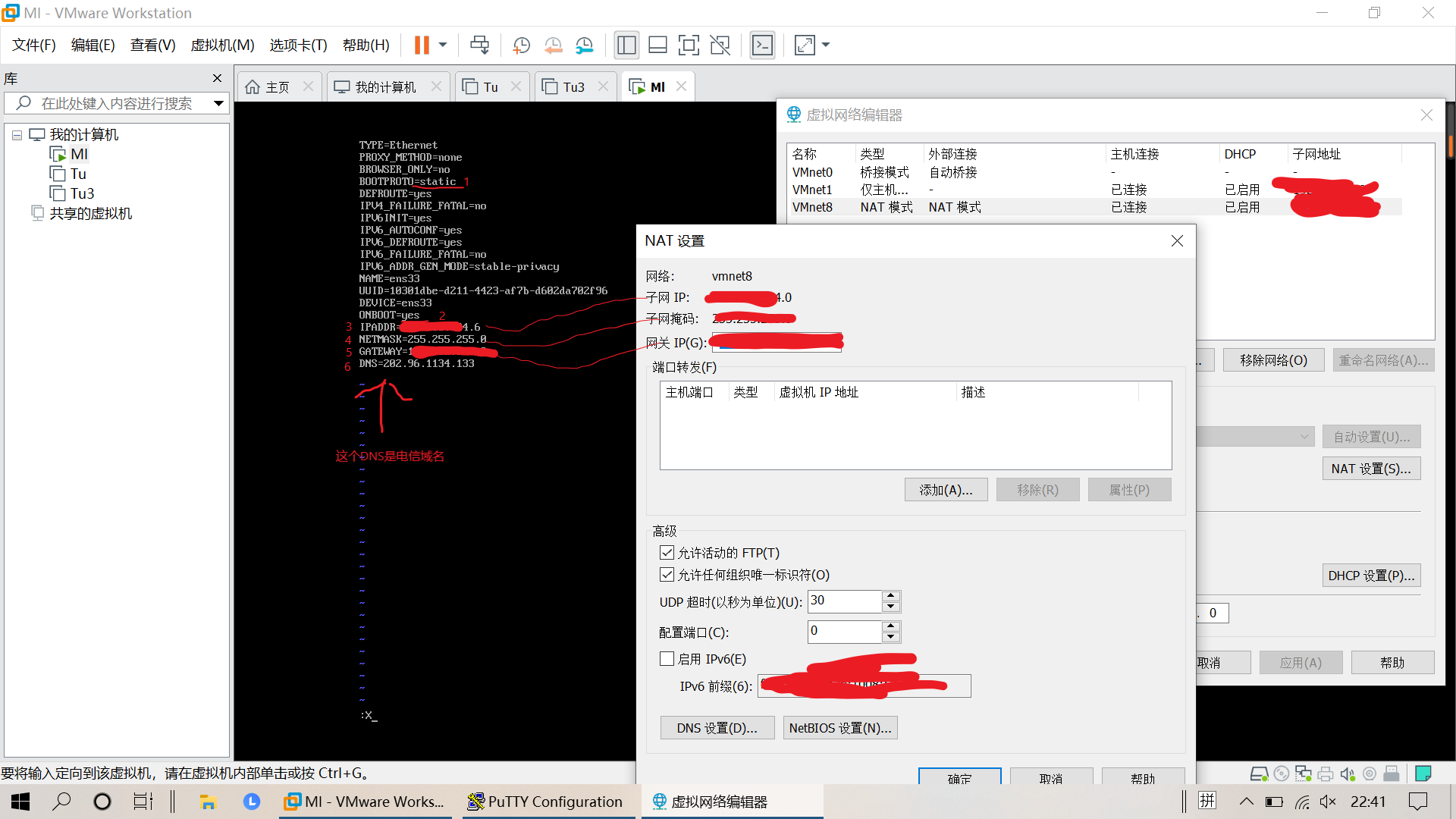Increase the UDP timeout with up arrow
The image size is (1456, 819).
pos(892,596)
